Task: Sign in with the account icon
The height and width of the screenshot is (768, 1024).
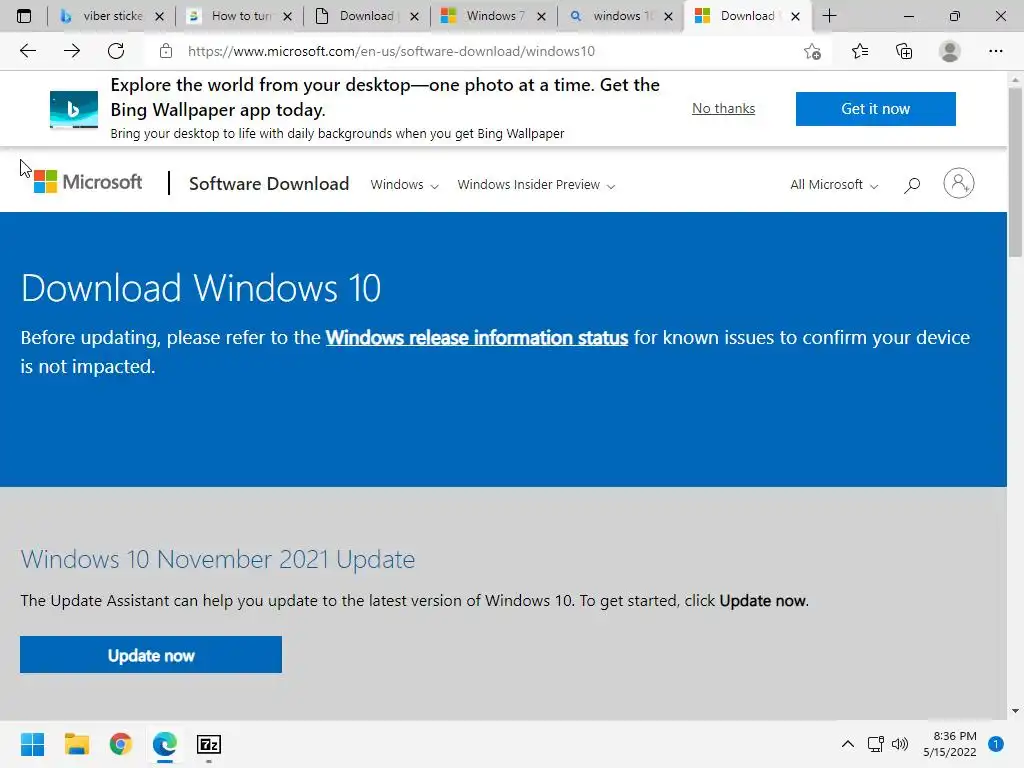Action: (x=959, y=184)
